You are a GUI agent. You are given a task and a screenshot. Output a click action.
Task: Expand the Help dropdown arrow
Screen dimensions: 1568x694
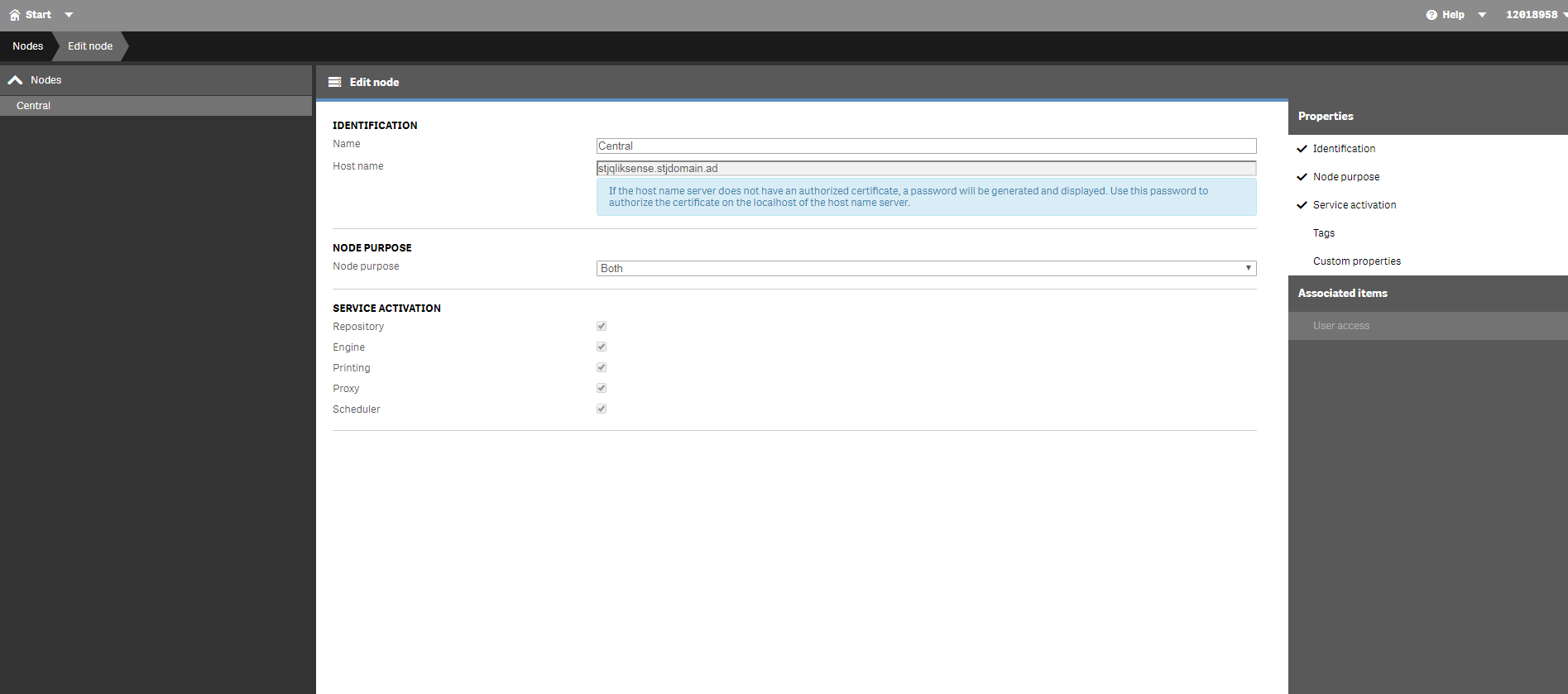click(1482, 15)
